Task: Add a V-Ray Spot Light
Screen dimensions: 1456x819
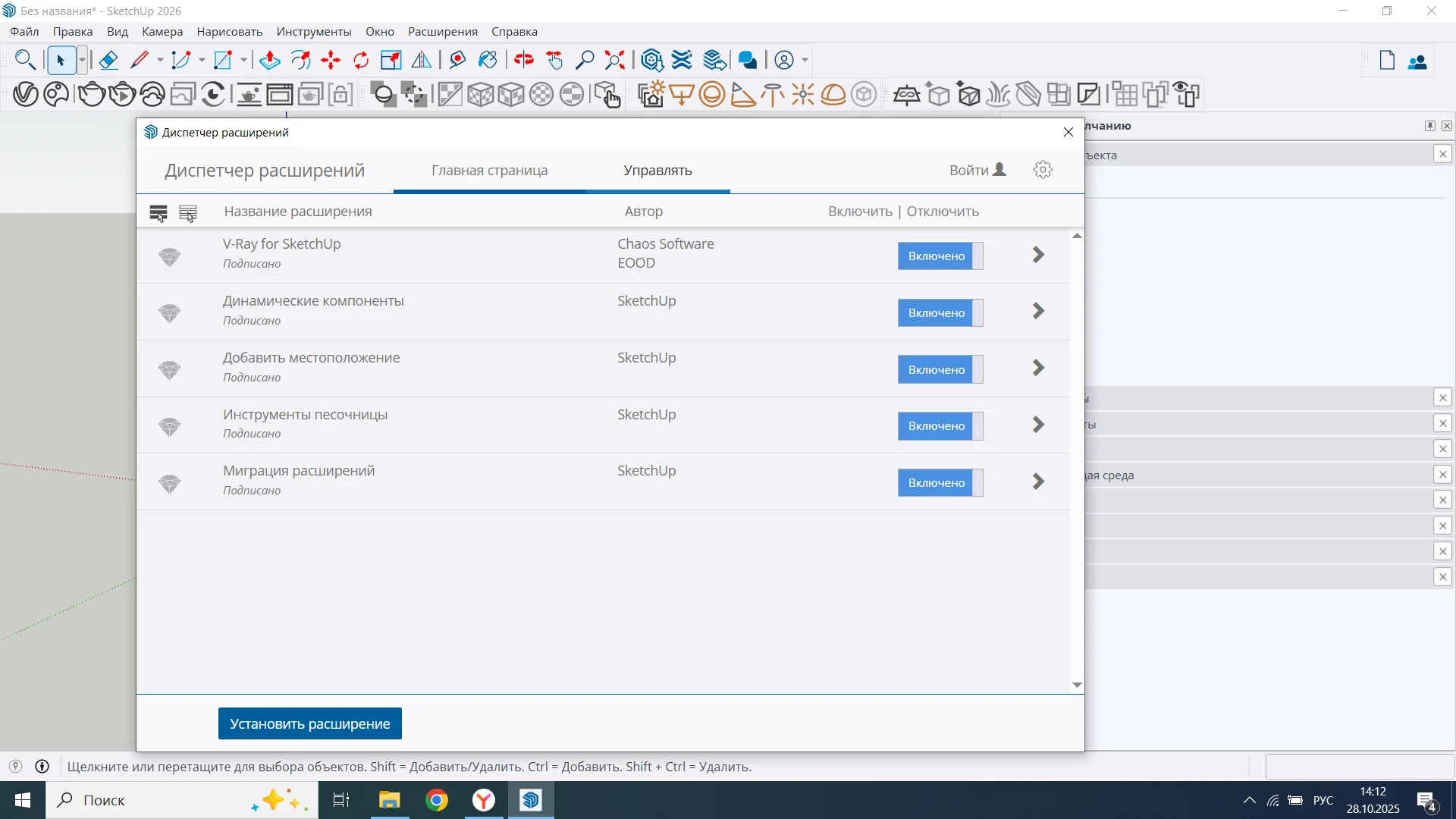Action: pos(742,95)
